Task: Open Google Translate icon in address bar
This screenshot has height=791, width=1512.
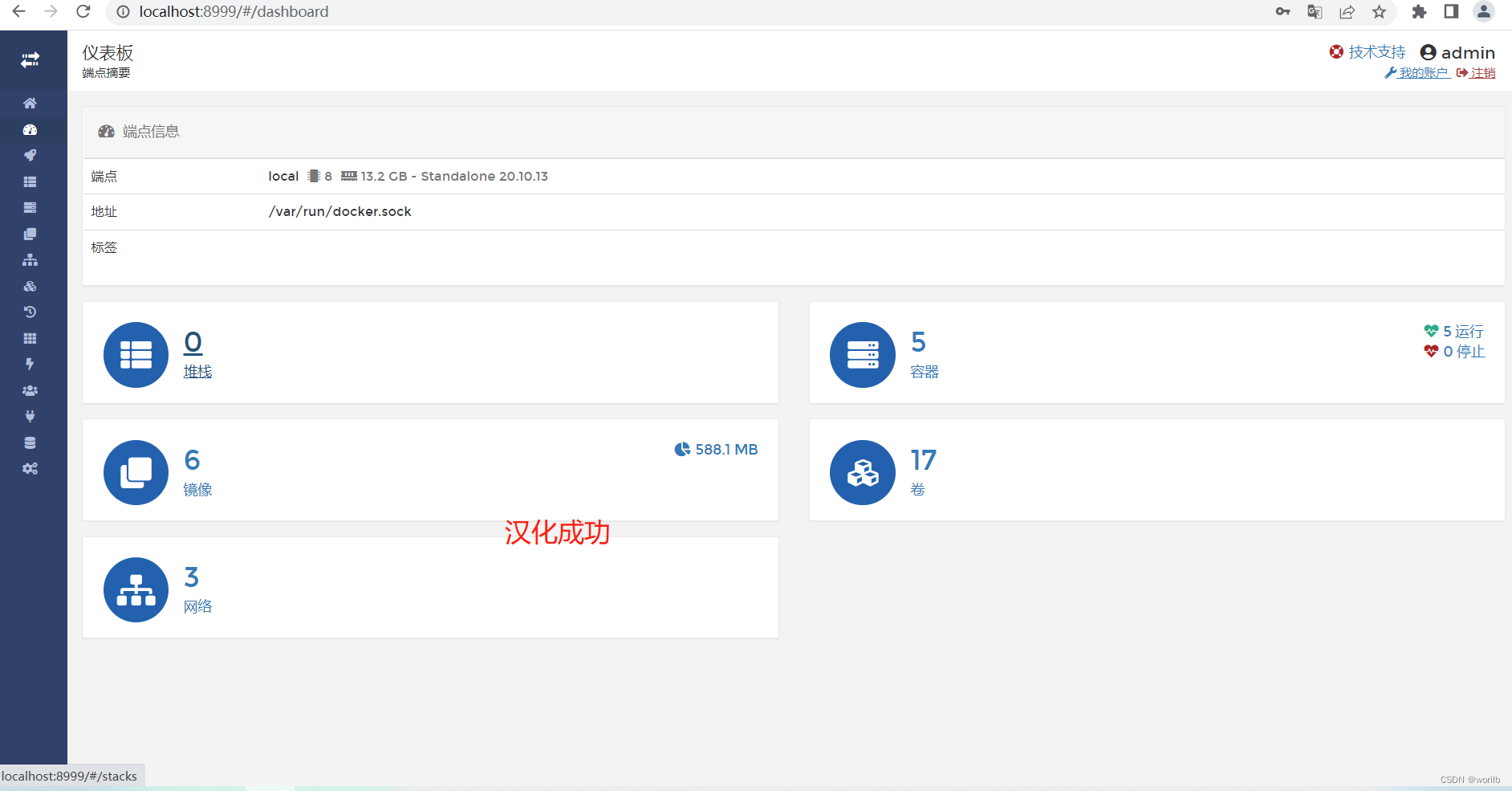Action: click(x=1315, y=11)
